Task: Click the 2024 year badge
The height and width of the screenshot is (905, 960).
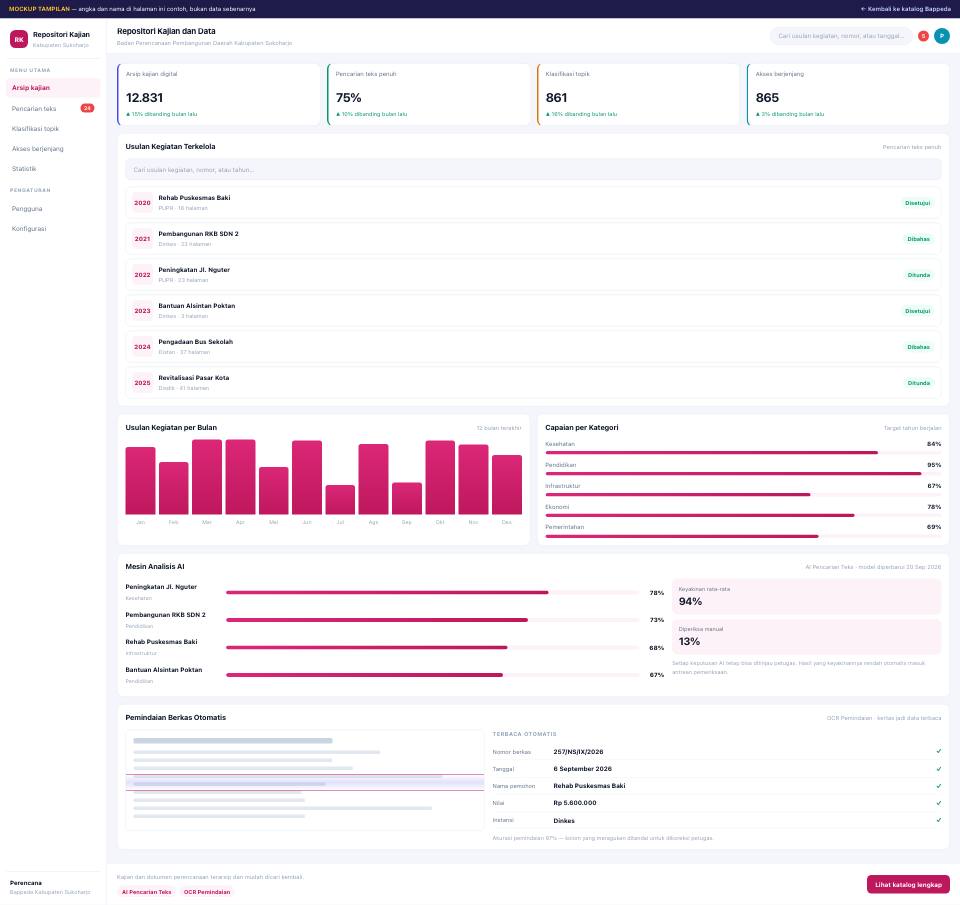Action: [x=143, y=347]
